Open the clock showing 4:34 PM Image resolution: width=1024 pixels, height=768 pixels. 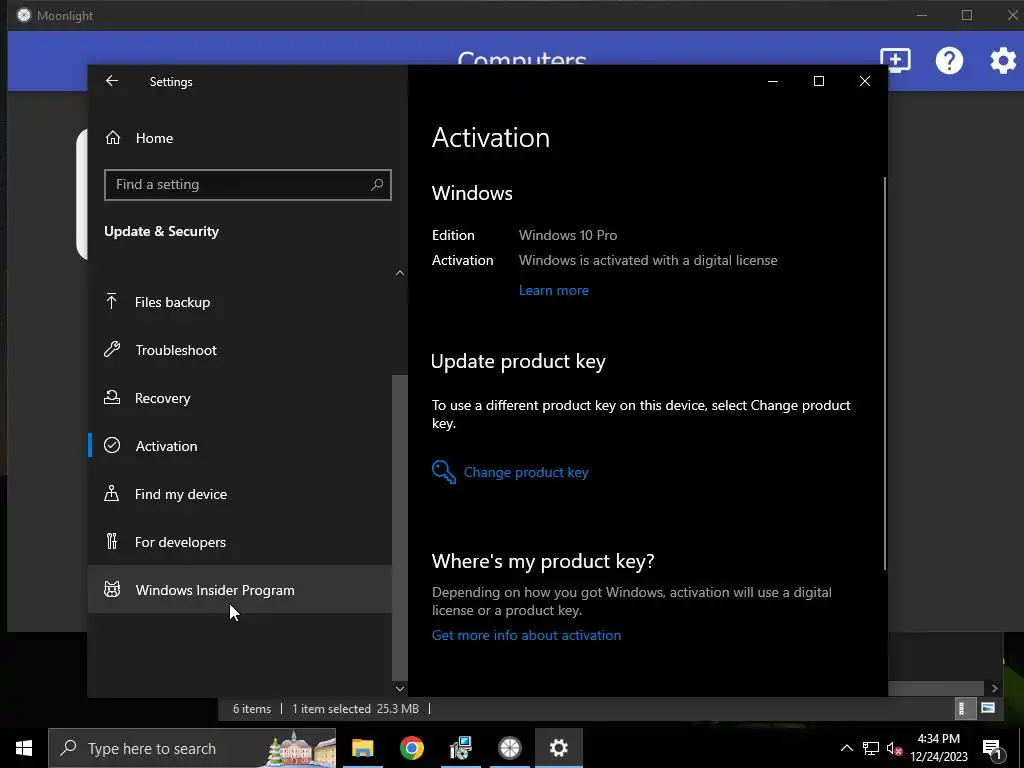(939, 748)
